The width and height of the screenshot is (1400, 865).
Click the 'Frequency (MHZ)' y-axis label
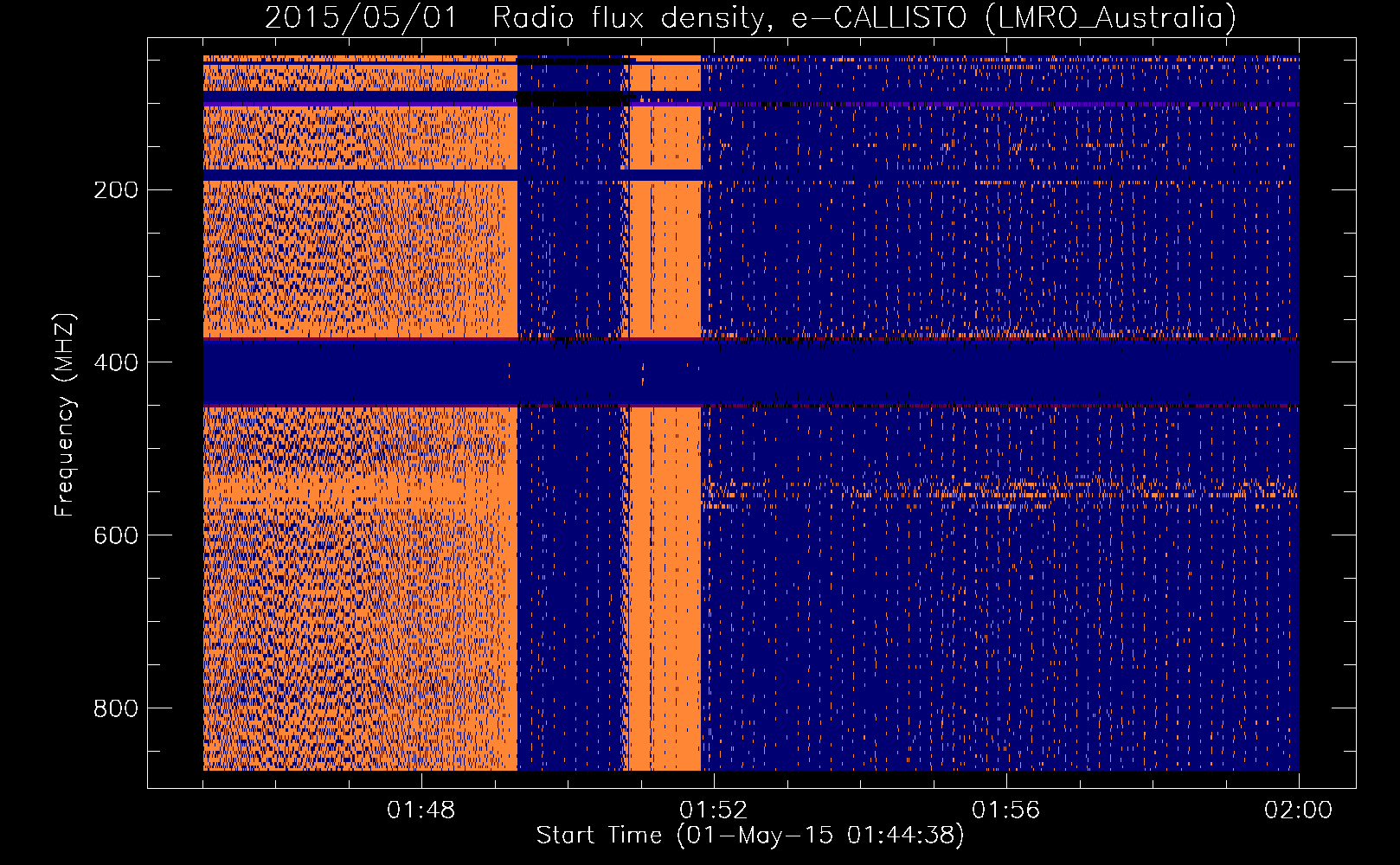[x=65, y=414]
